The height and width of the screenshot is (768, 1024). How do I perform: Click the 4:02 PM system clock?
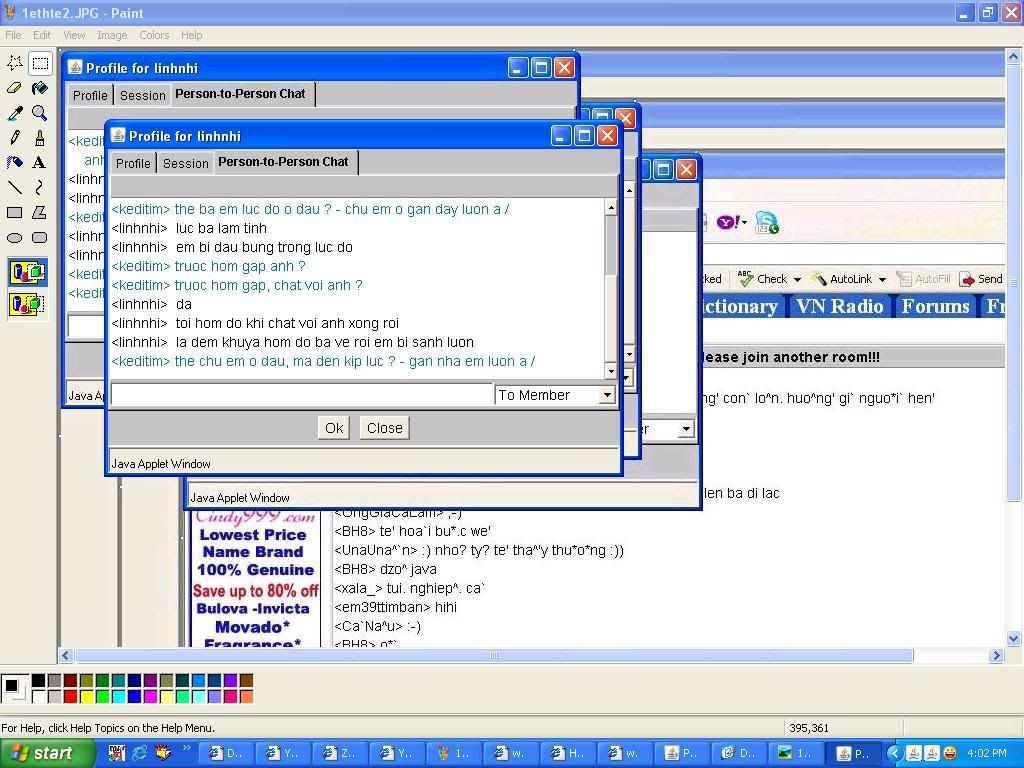[987, 753]
